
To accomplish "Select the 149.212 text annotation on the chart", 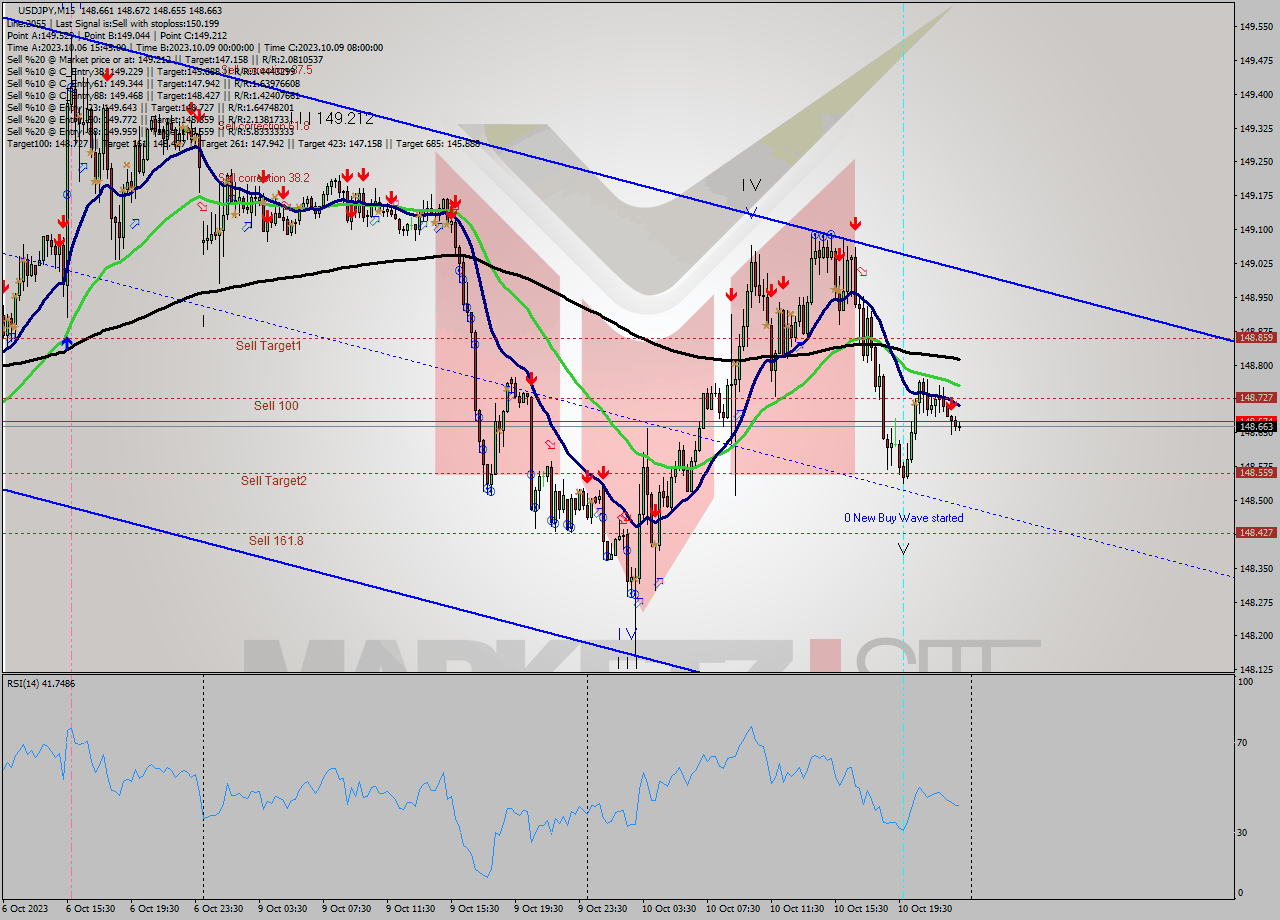I will tap(349, 120).
